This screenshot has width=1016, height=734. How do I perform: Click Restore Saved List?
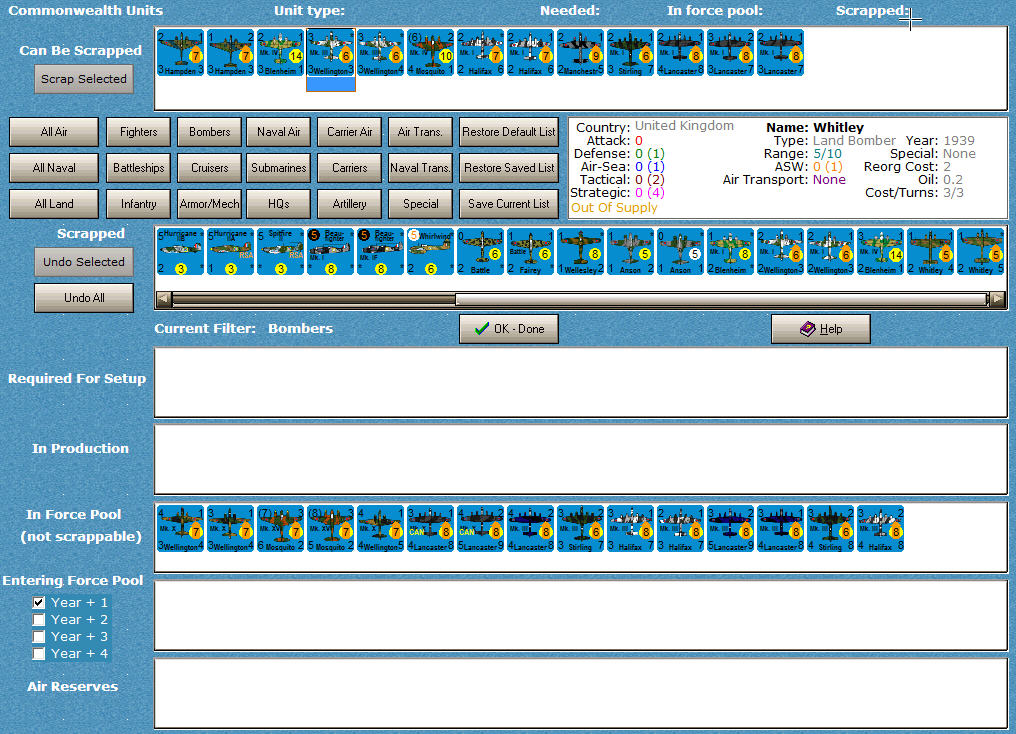point(509,168)
